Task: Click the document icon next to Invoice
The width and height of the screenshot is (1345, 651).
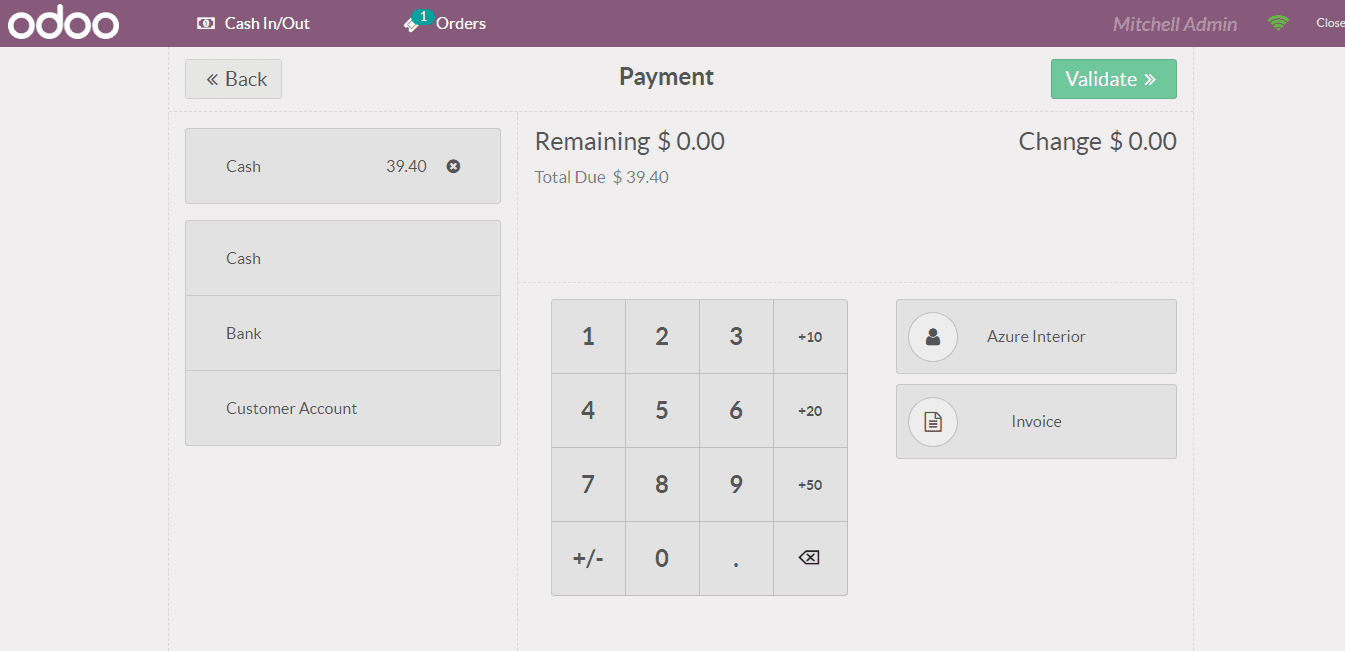Action: [x=932, y=421]
